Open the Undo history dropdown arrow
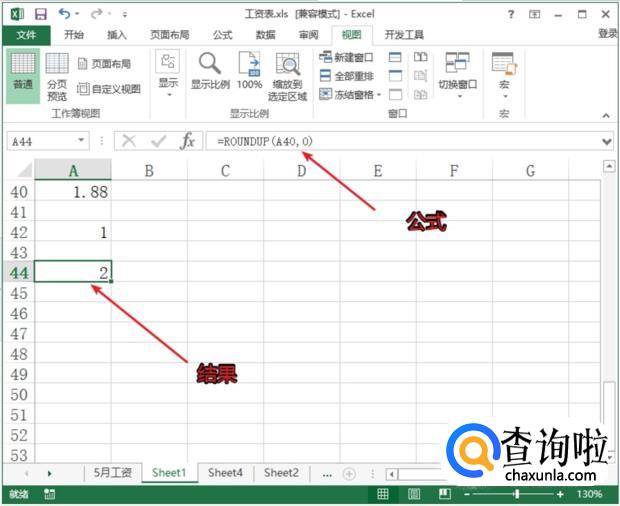Image resolution: width=620 pixels, height=506 pixels. 77,14
